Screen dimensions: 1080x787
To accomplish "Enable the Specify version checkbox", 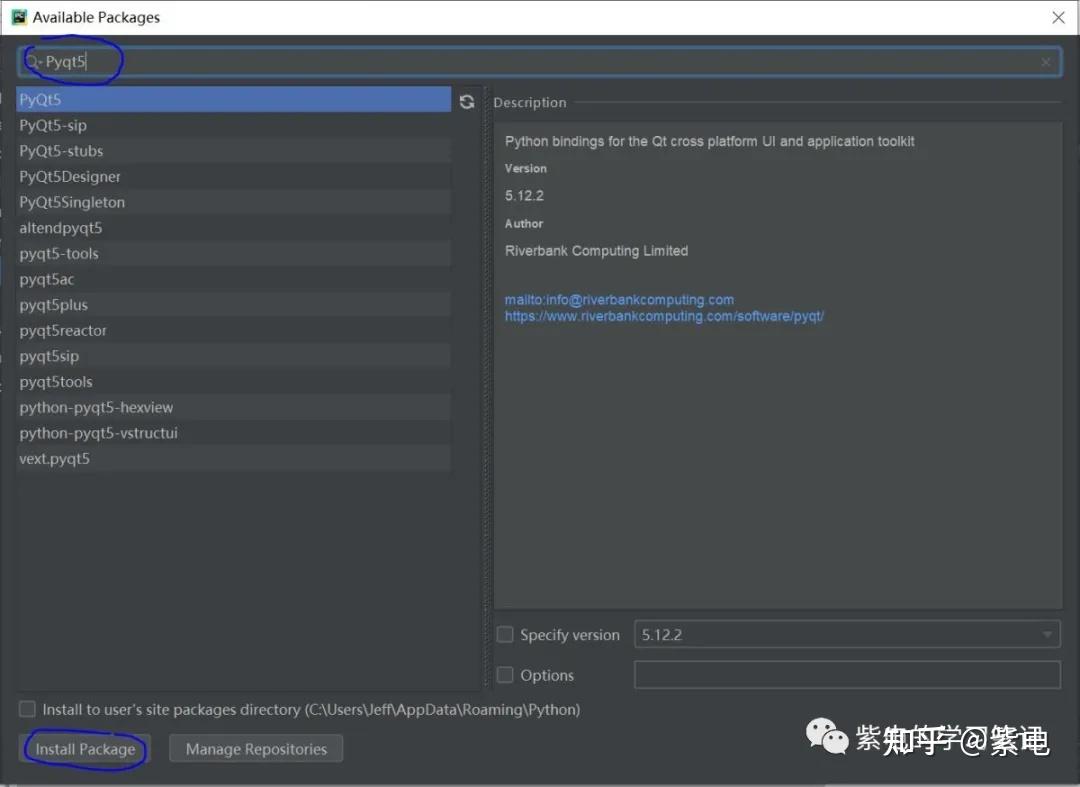I will [x=505, y=634].
